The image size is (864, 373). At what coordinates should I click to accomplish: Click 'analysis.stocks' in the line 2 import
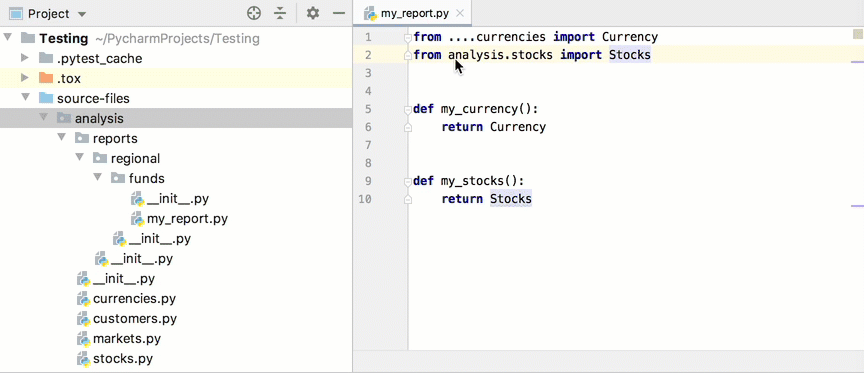click(x=500, y=55)
